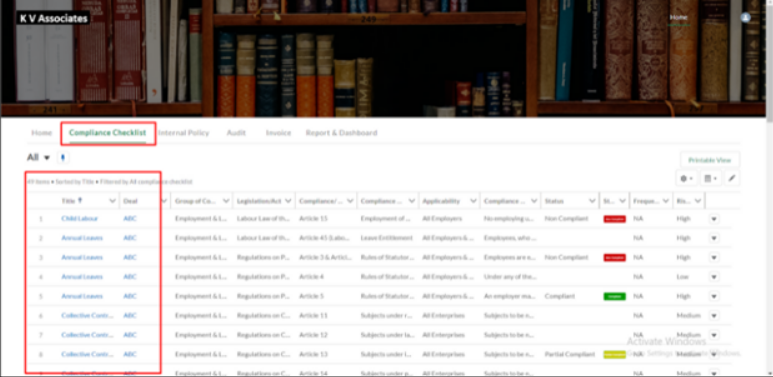Go to the Audit tab
Image resolution: width=773 pixels, height=377 pixels.
236,133
